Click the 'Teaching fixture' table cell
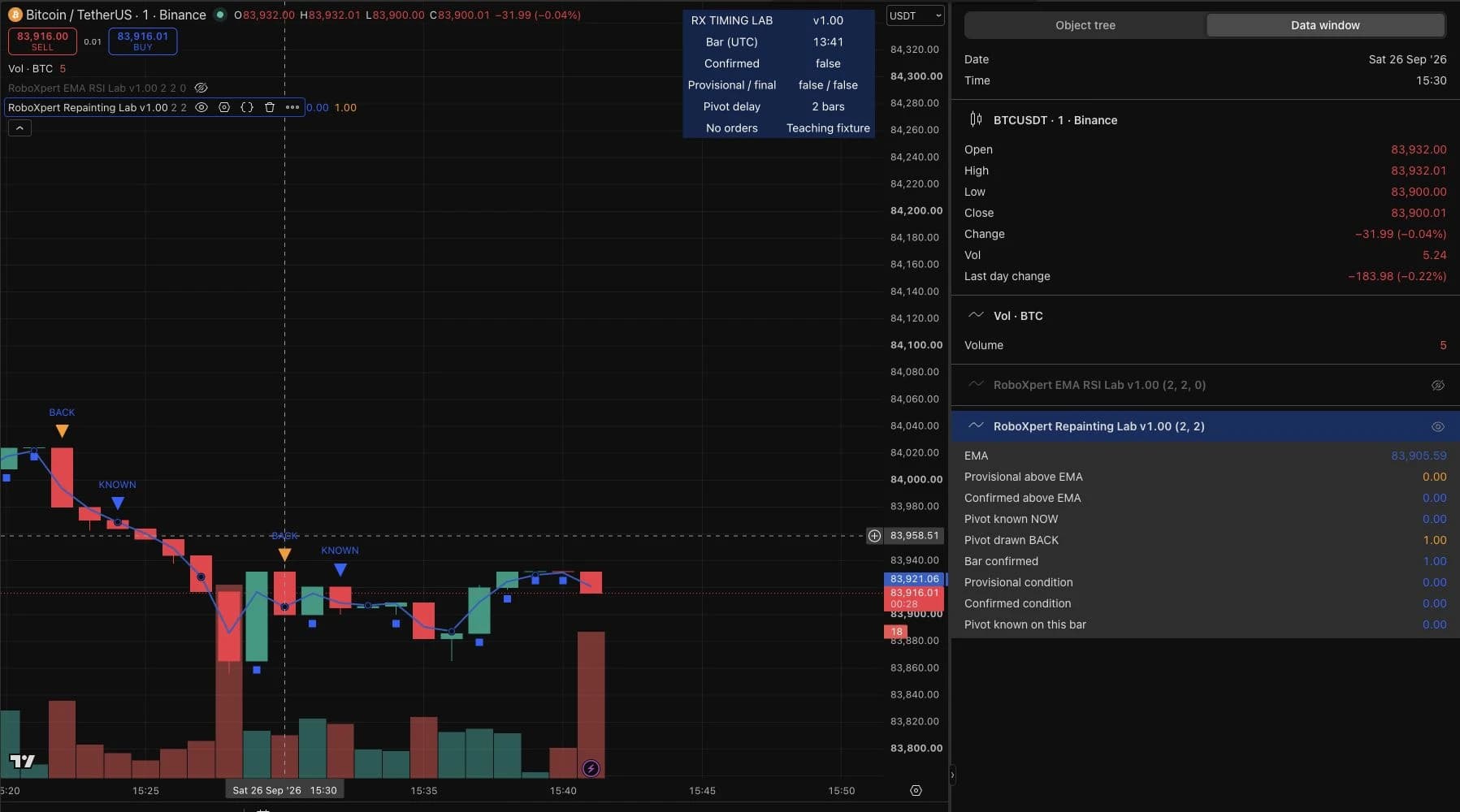Screen dimensions: 1460x812 pos(828,128)
